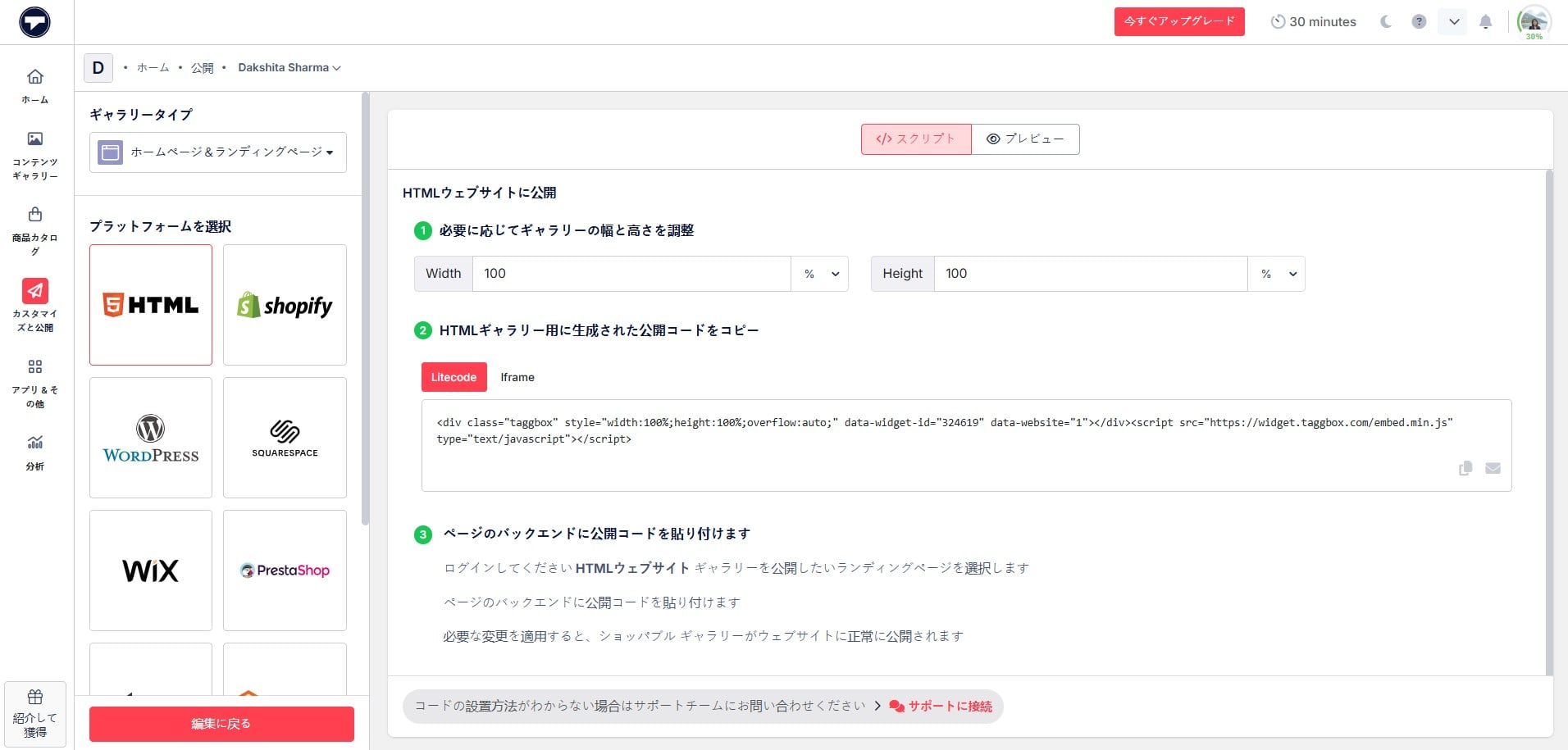1568x750 pixels.
Task: Click the Taggbox logo icon
Action: [x=34, y=22]
